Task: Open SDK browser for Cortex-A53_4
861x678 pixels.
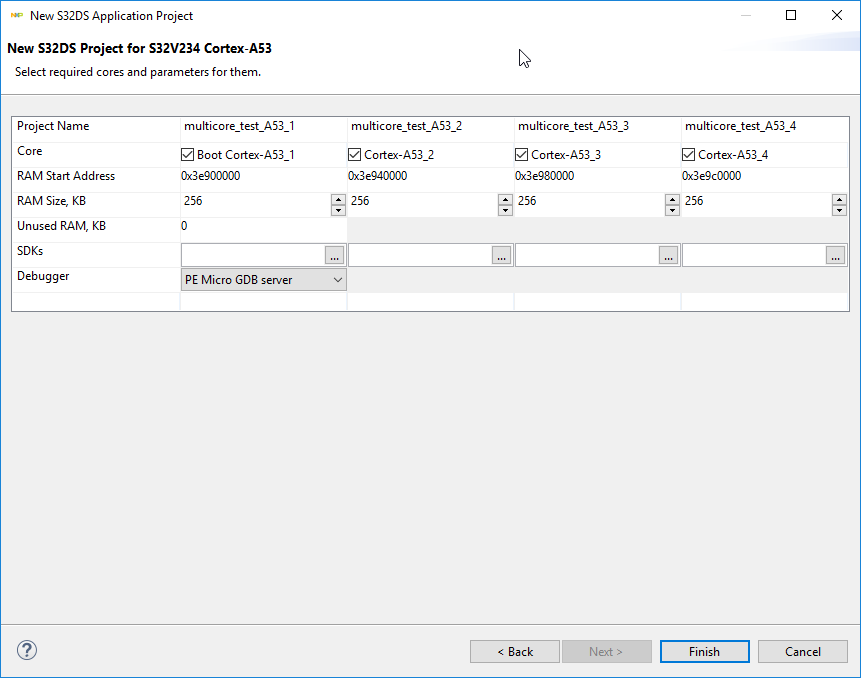Action: pos(835,255)
